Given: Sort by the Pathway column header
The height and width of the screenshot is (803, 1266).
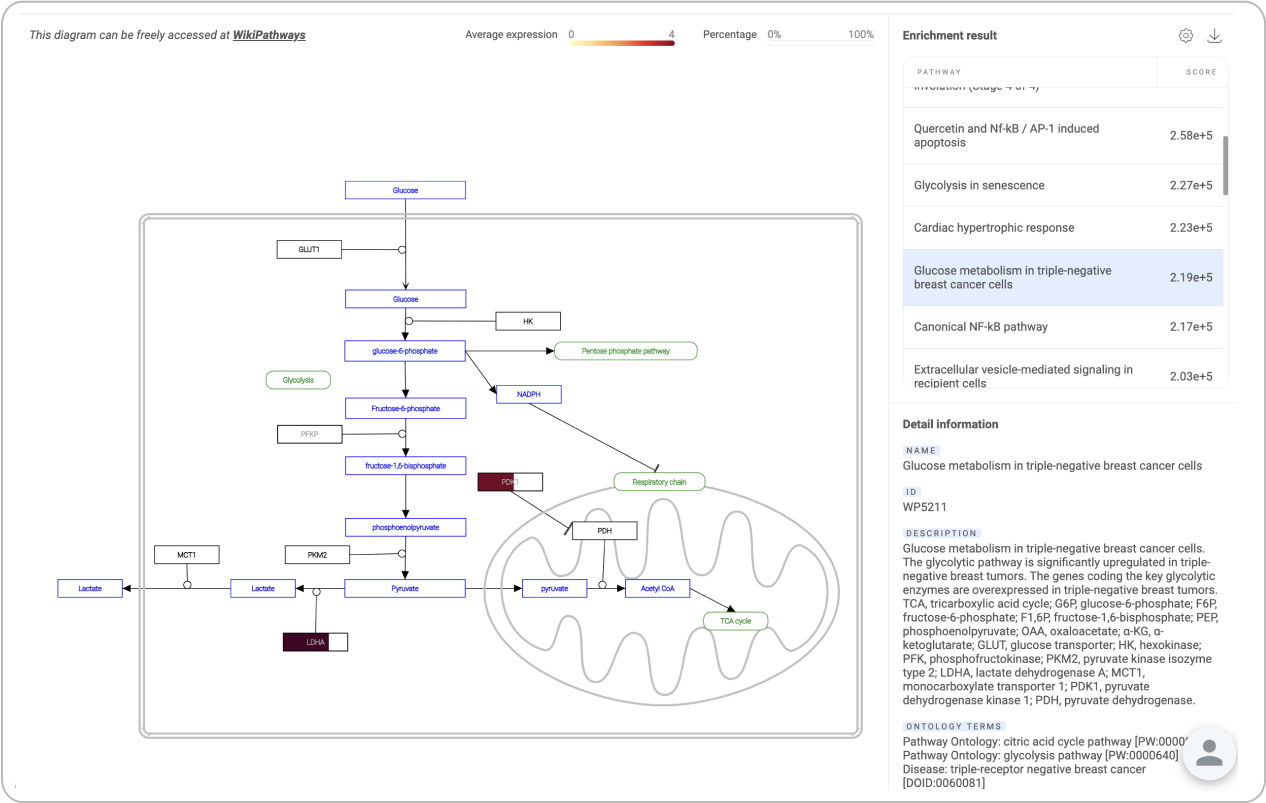Looking at the screenshot, I should pyautogui.click(x=939, y=72).
